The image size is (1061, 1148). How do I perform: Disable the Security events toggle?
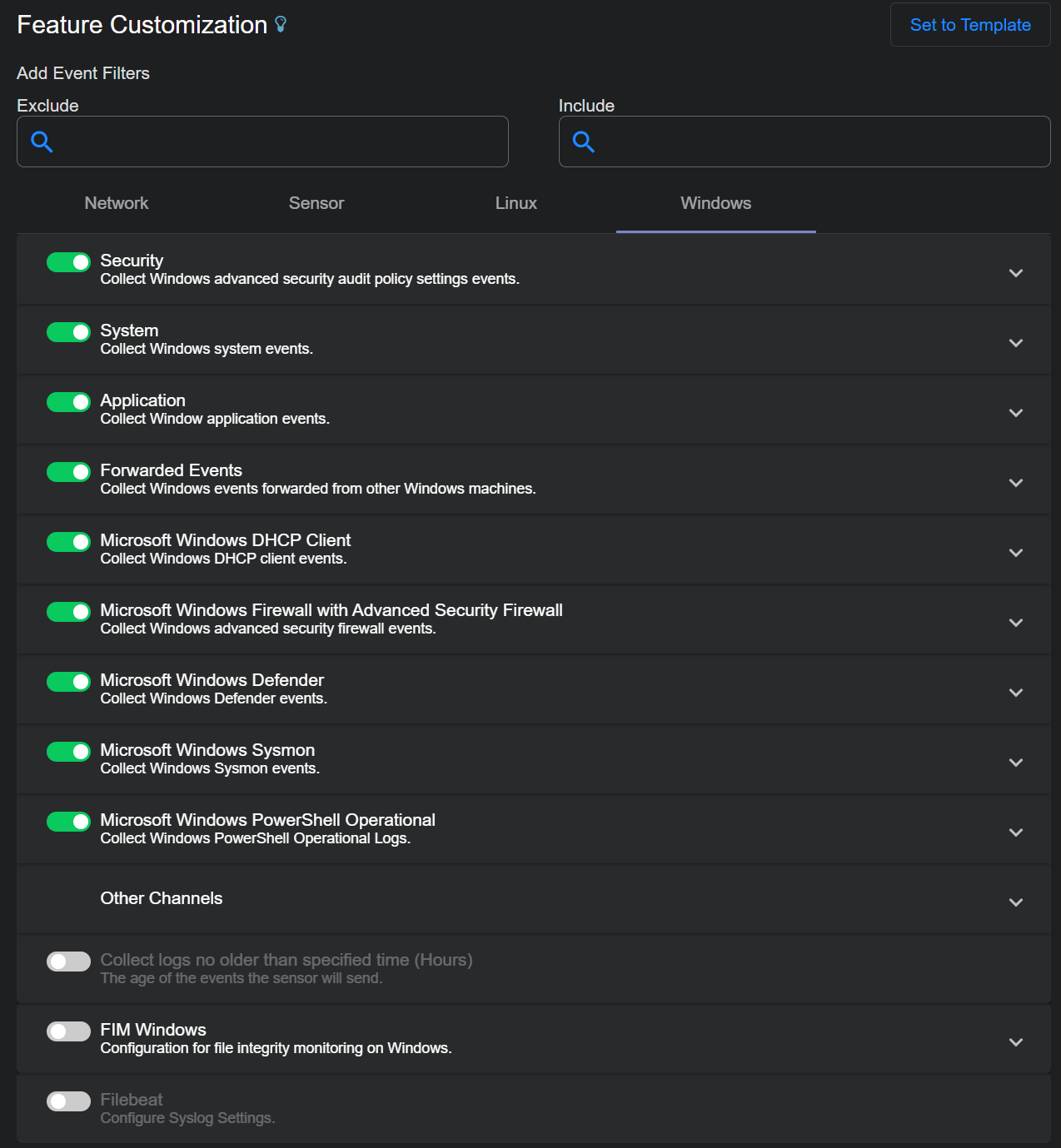pyautogui.click(x=68, y=262)
